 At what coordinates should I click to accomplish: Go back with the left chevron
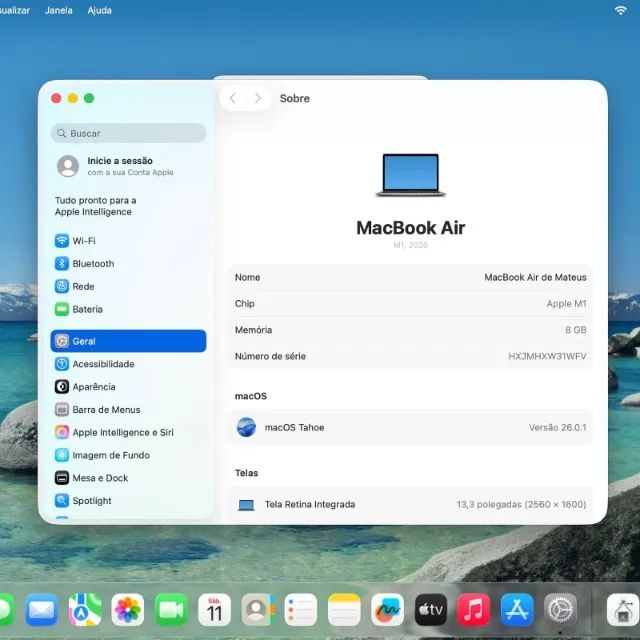click(x=233, y=98)
